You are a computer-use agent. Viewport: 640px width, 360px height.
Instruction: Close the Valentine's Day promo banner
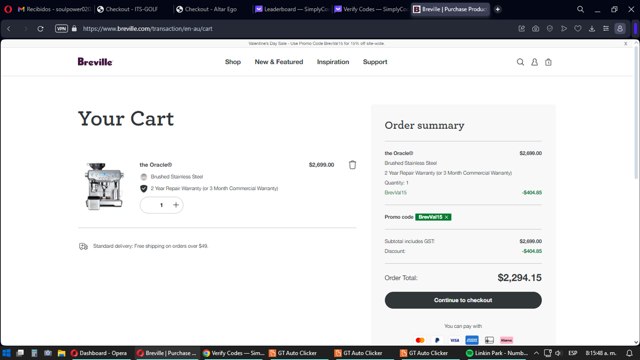tap(625, 43)
